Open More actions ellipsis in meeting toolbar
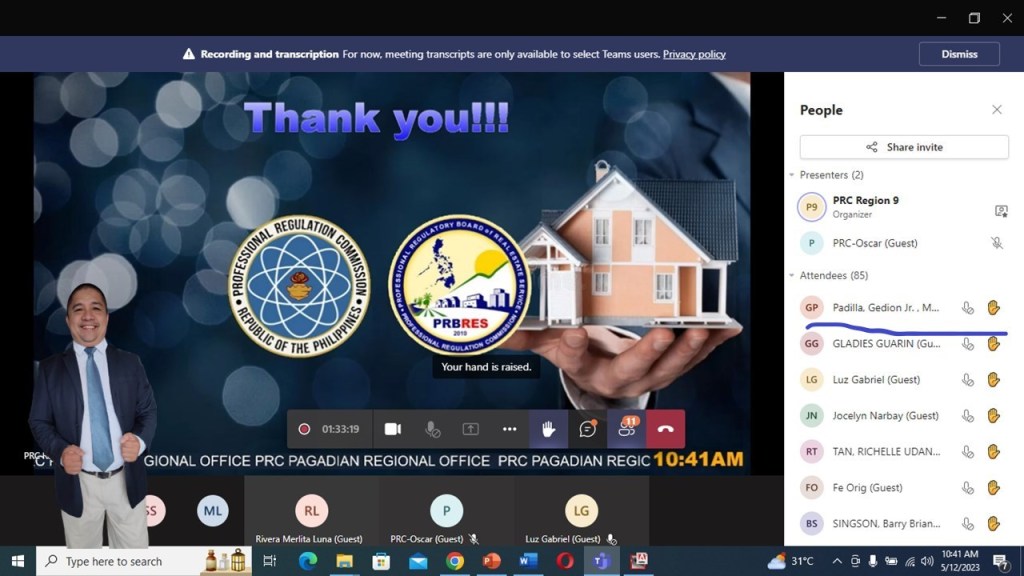Screen dimensions: 1024x576 510,429
